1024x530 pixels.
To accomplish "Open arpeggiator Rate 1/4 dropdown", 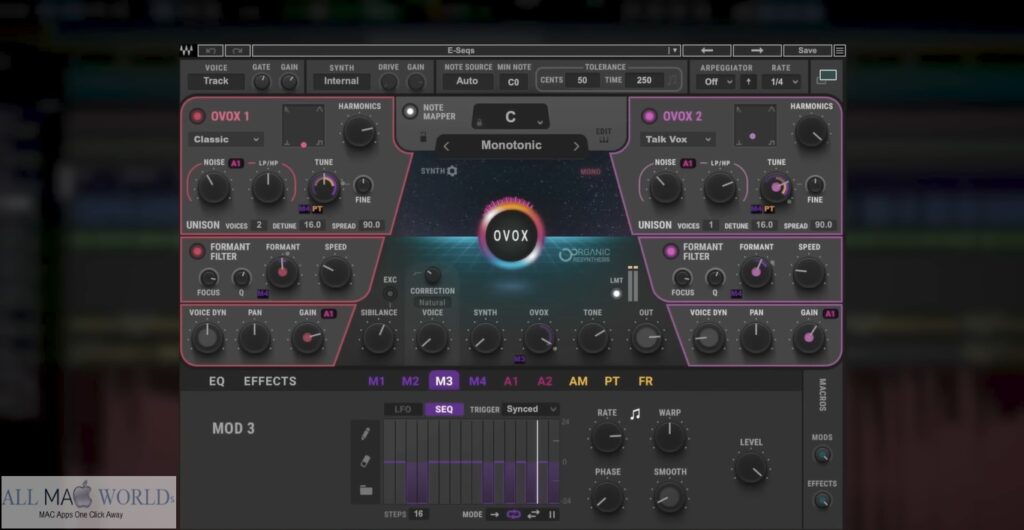I will coord(782,82).
